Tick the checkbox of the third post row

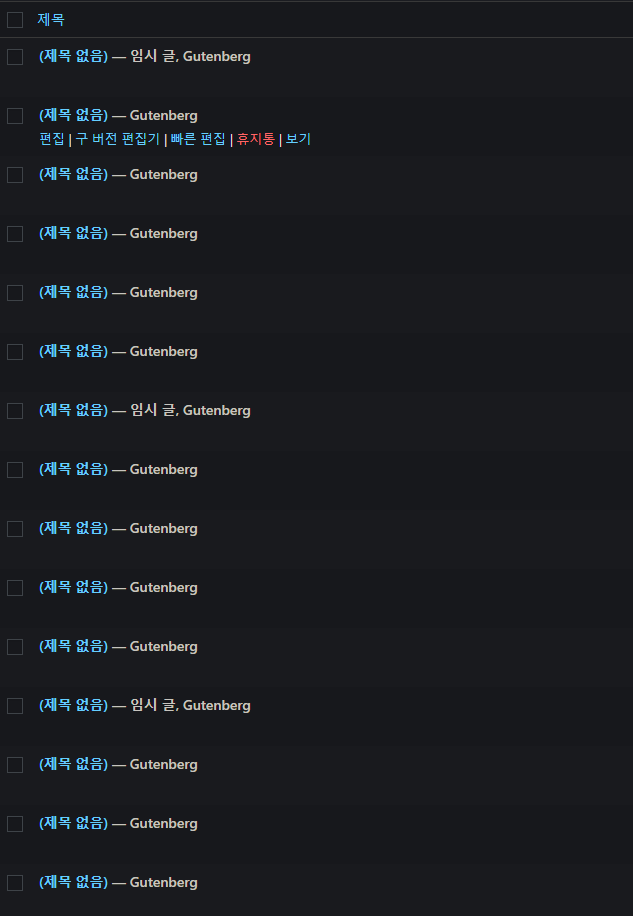point(15,175)
